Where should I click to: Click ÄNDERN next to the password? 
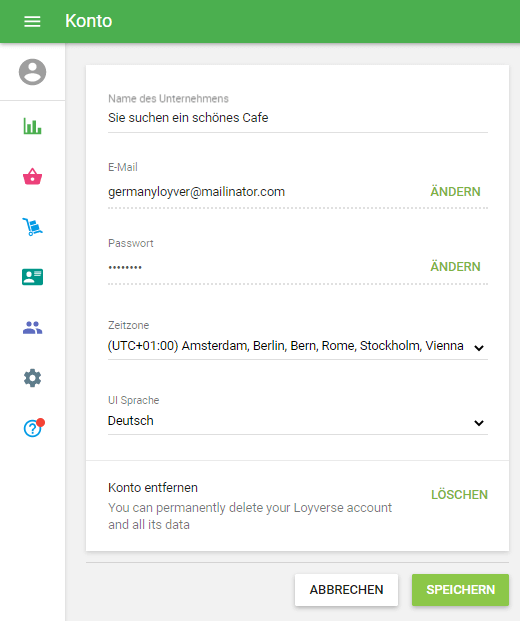point(455,267)
